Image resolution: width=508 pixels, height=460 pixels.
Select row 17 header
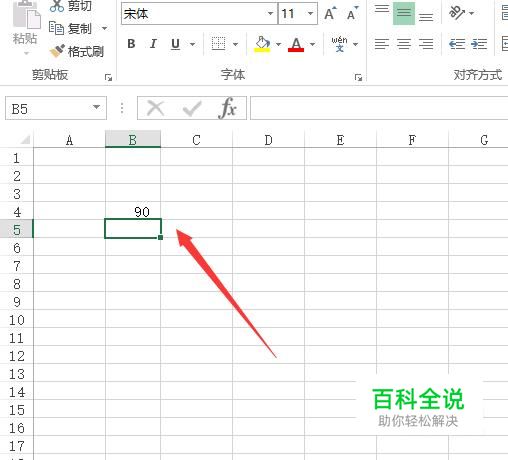[x=17, y=446]
